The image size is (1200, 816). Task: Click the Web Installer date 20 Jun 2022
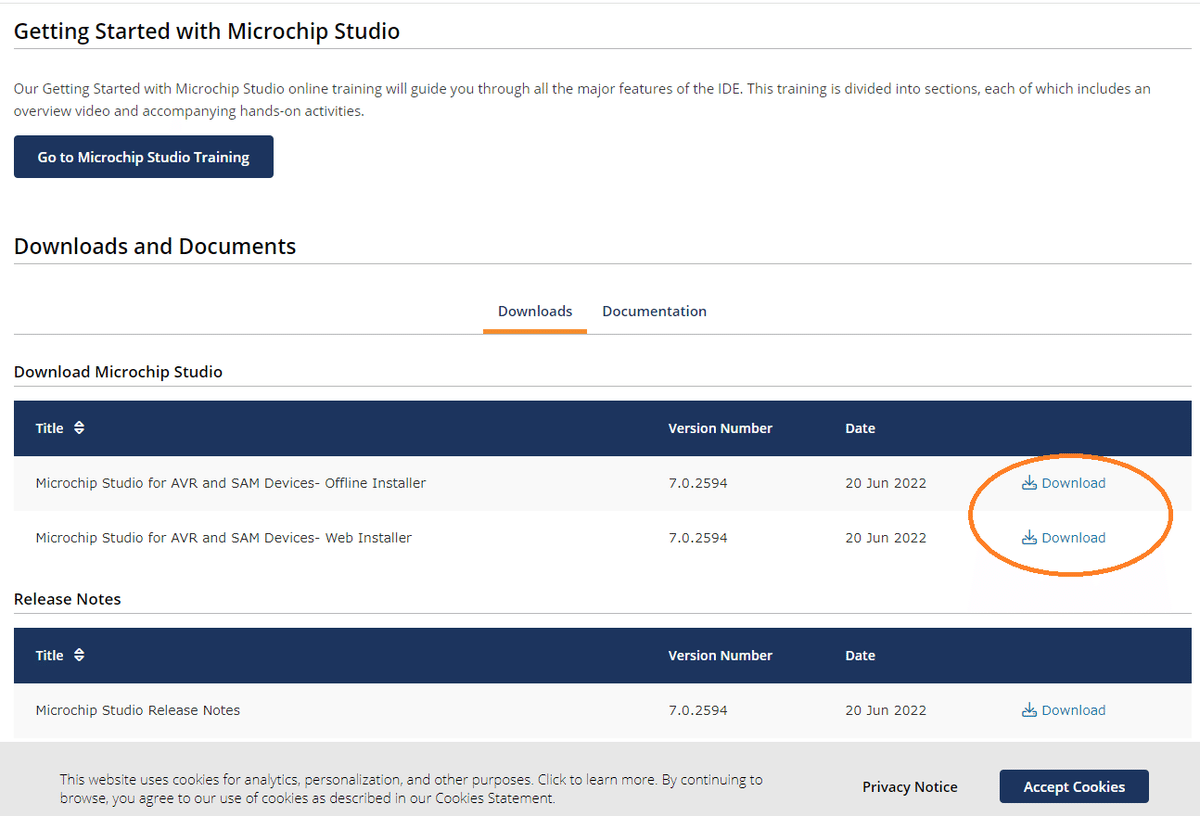pos(886,538)
